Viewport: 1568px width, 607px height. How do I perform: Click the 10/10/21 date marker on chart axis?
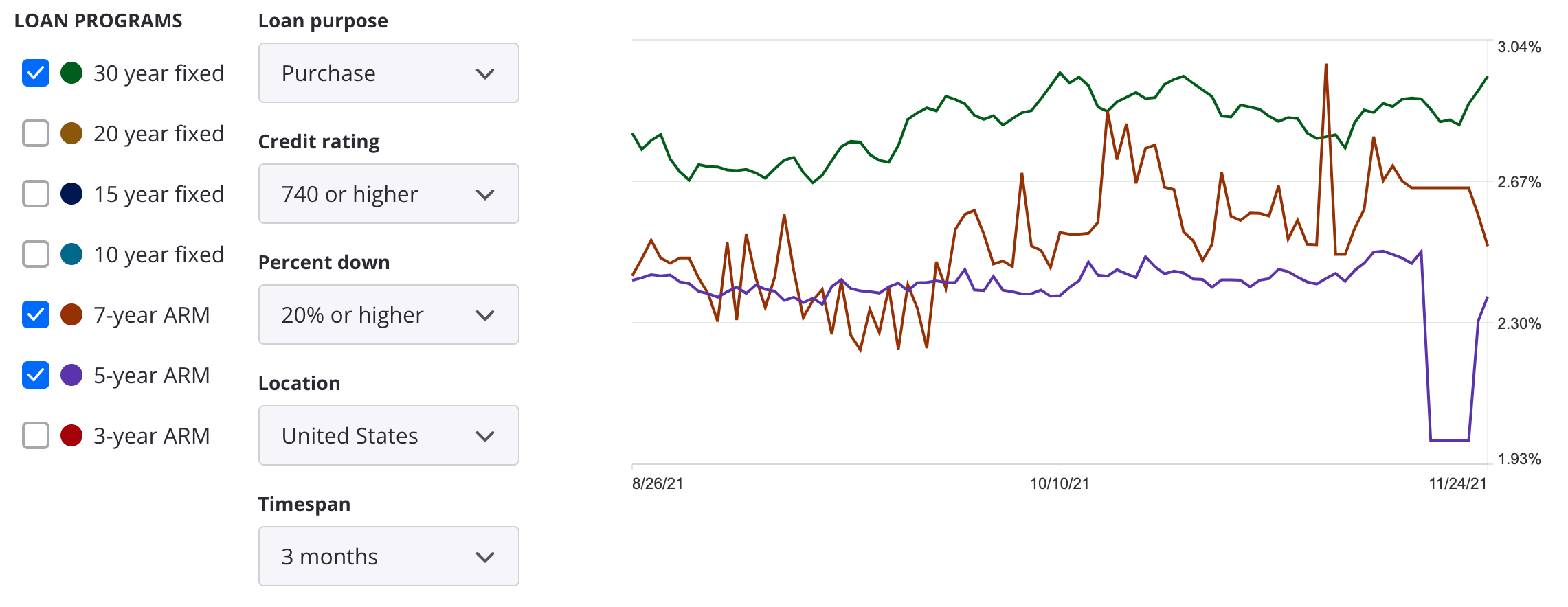click(x=1059, y=483)
